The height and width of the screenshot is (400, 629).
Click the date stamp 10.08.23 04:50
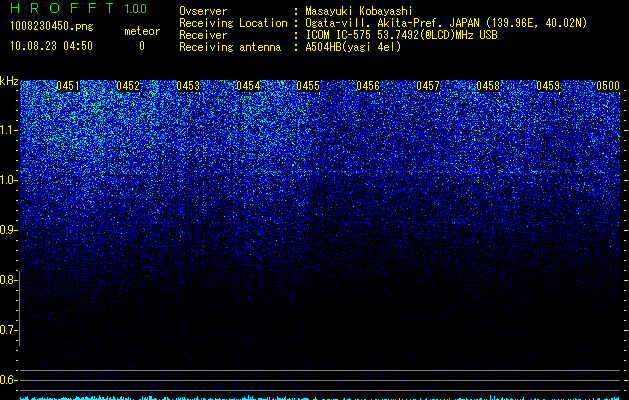click(51, 46)
